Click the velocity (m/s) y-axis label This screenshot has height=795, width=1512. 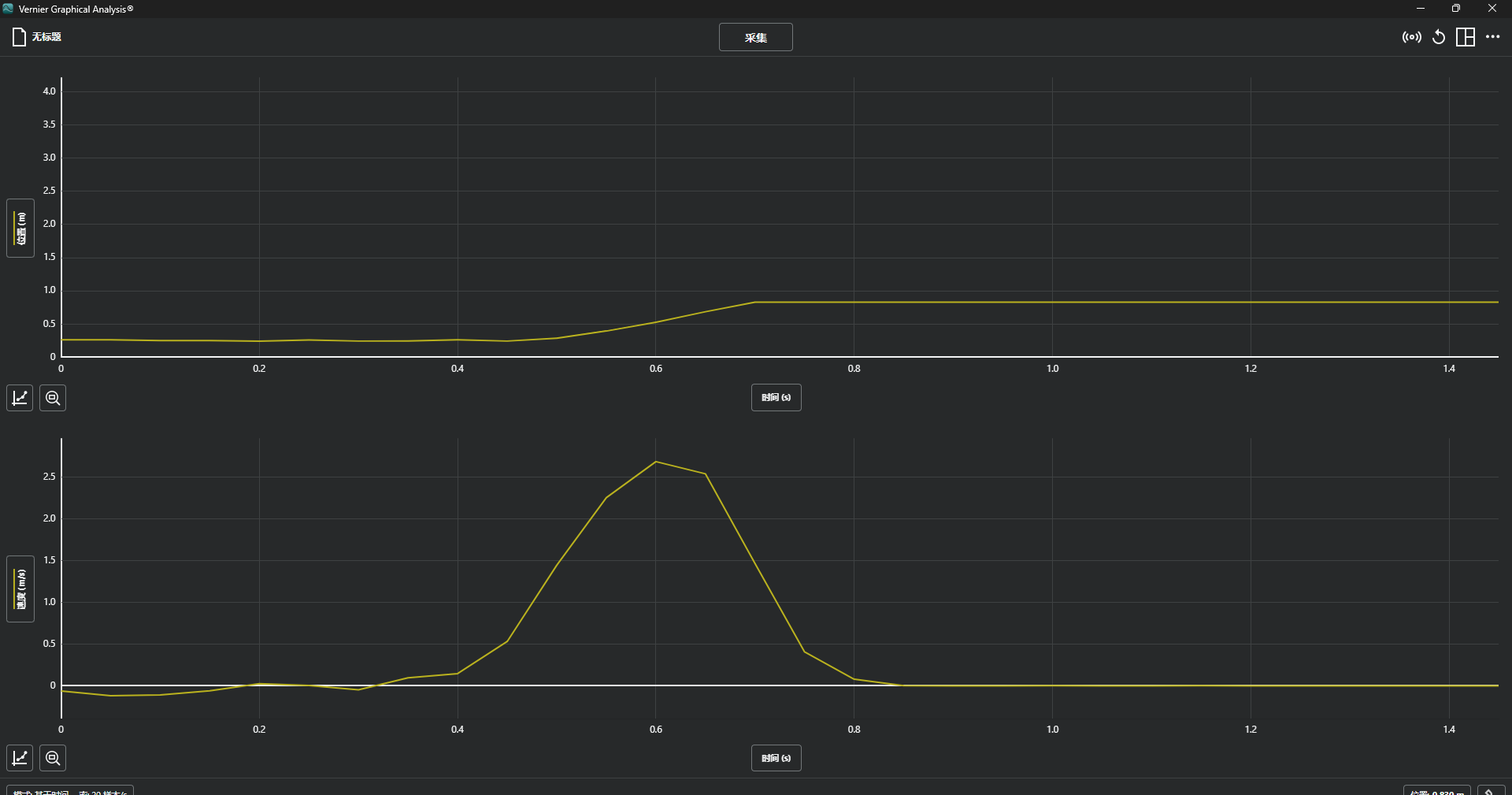click(x=20, y=589)
